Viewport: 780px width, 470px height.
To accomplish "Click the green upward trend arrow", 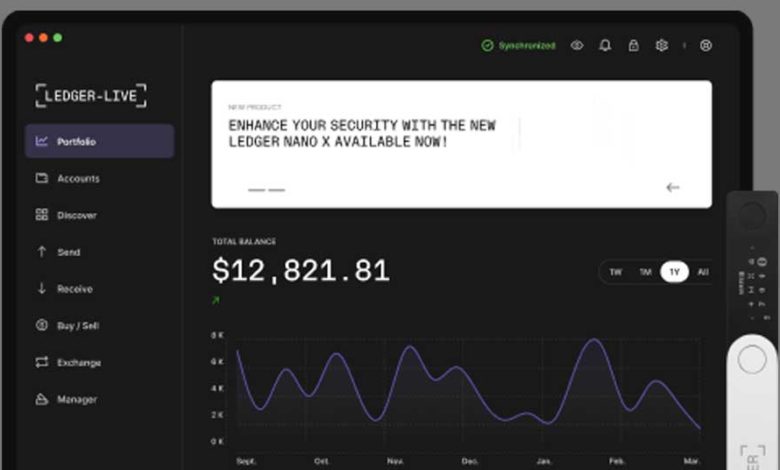I will [x=215, y=300].
